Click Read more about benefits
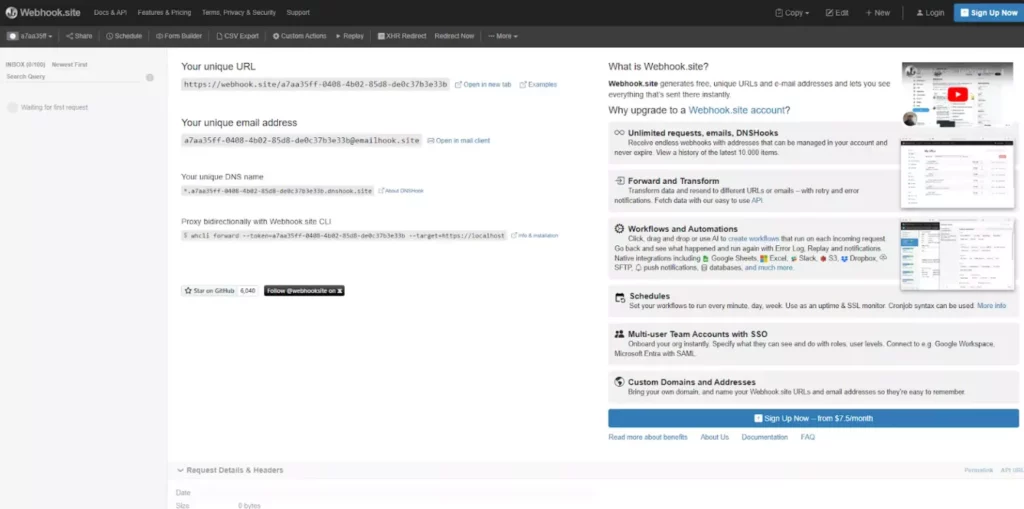This screenshot has width=1024, height=509. click(648, 437)
